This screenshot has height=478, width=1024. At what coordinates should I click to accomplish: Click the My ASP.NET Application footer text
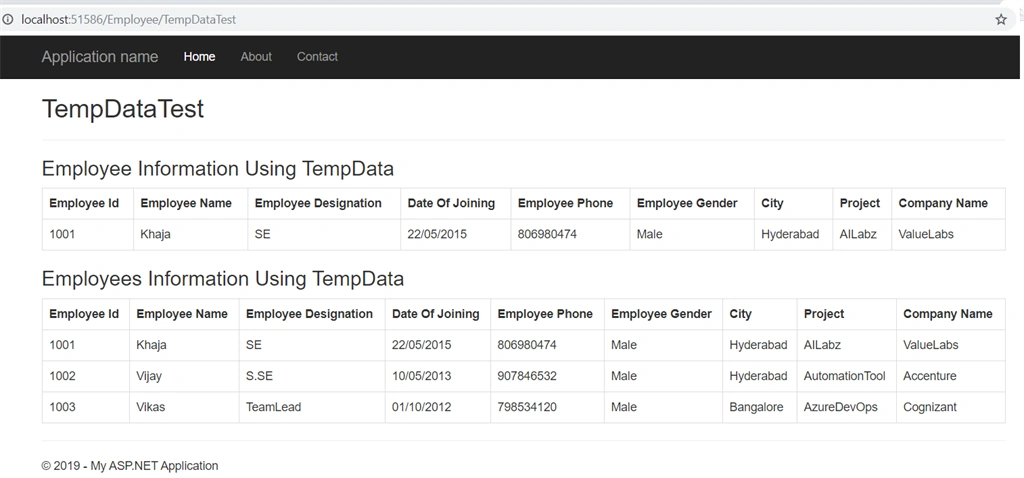[x=154, y=466]
